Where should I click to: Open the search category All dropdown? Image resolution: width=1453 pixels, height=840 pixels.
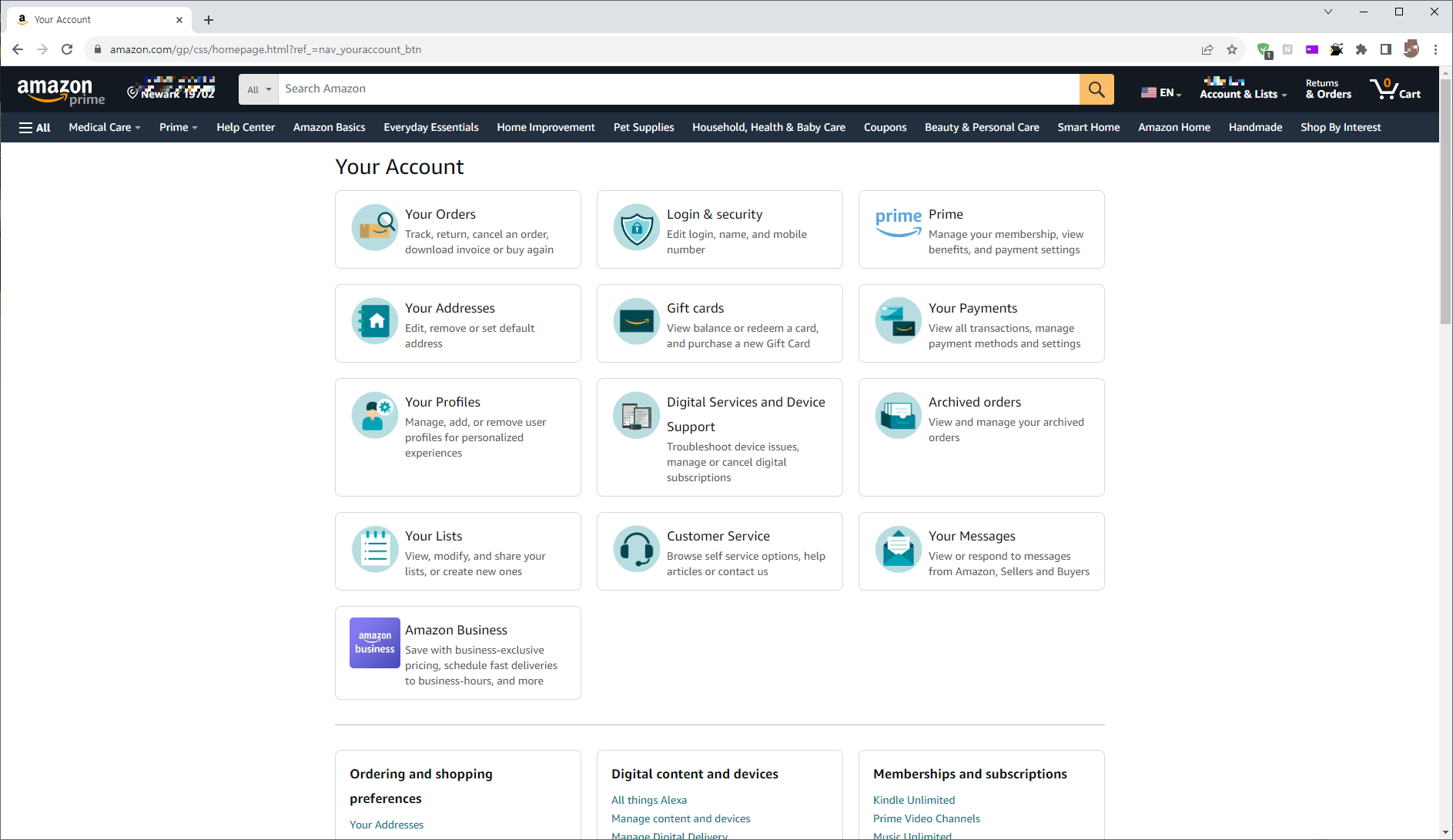coord(259,89)
